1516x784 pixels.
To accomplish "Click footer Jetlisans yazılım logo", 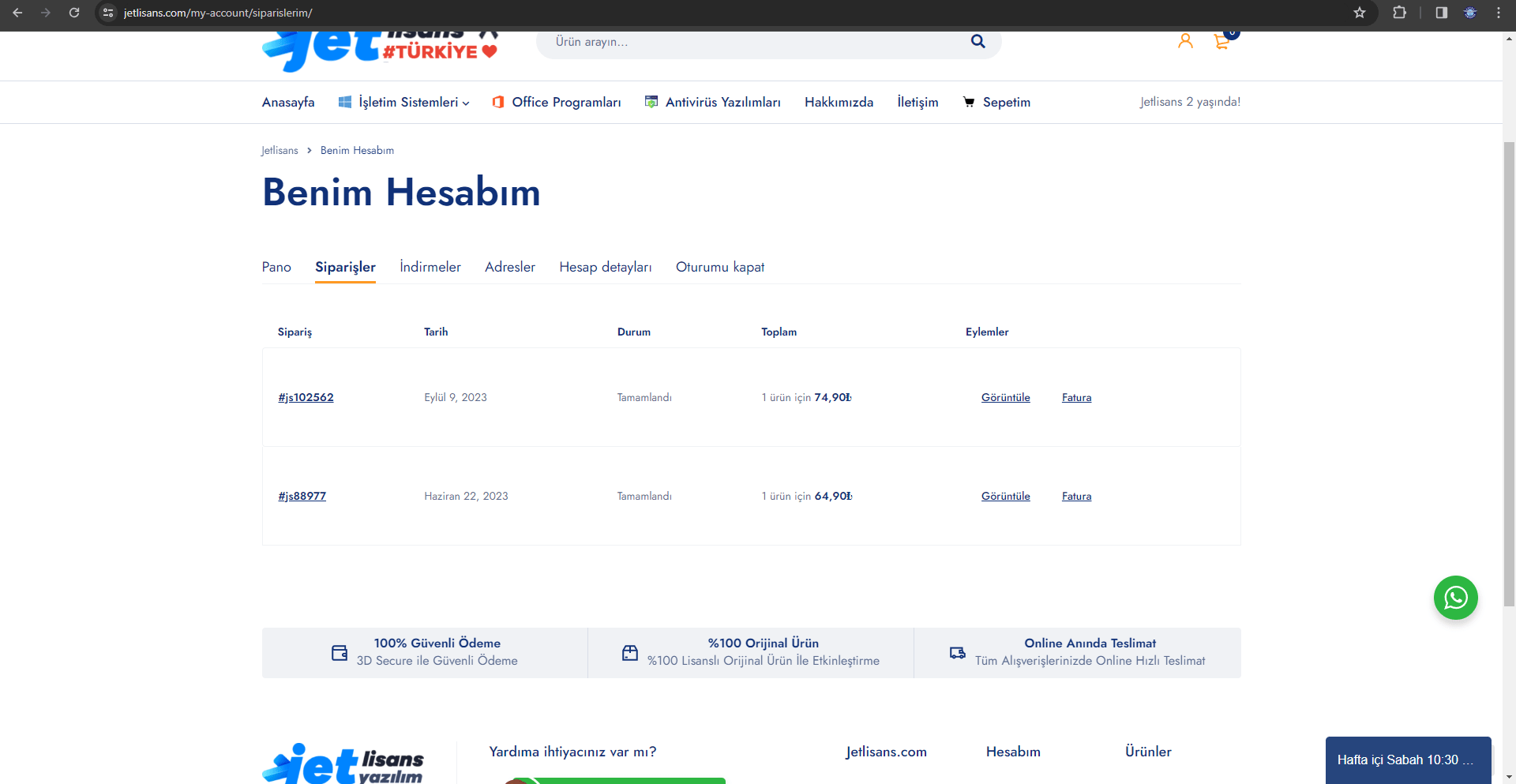I will (343, 763).
